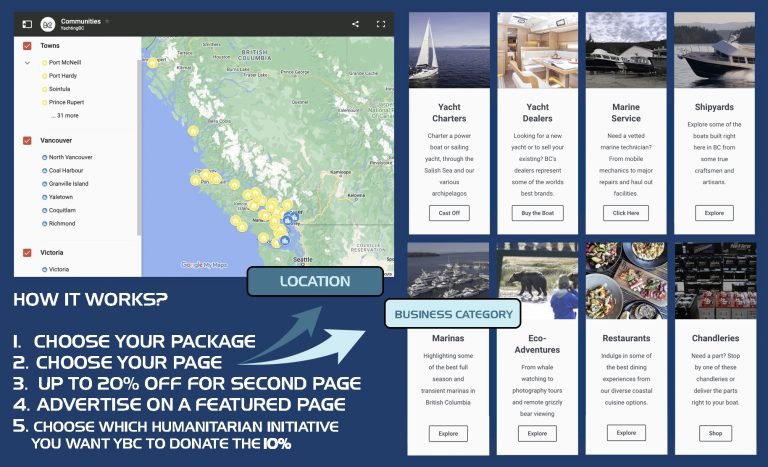Select the Port McNeill yellow marker icon
Viewport: 768px width, 467px height.
pos(44,62)
